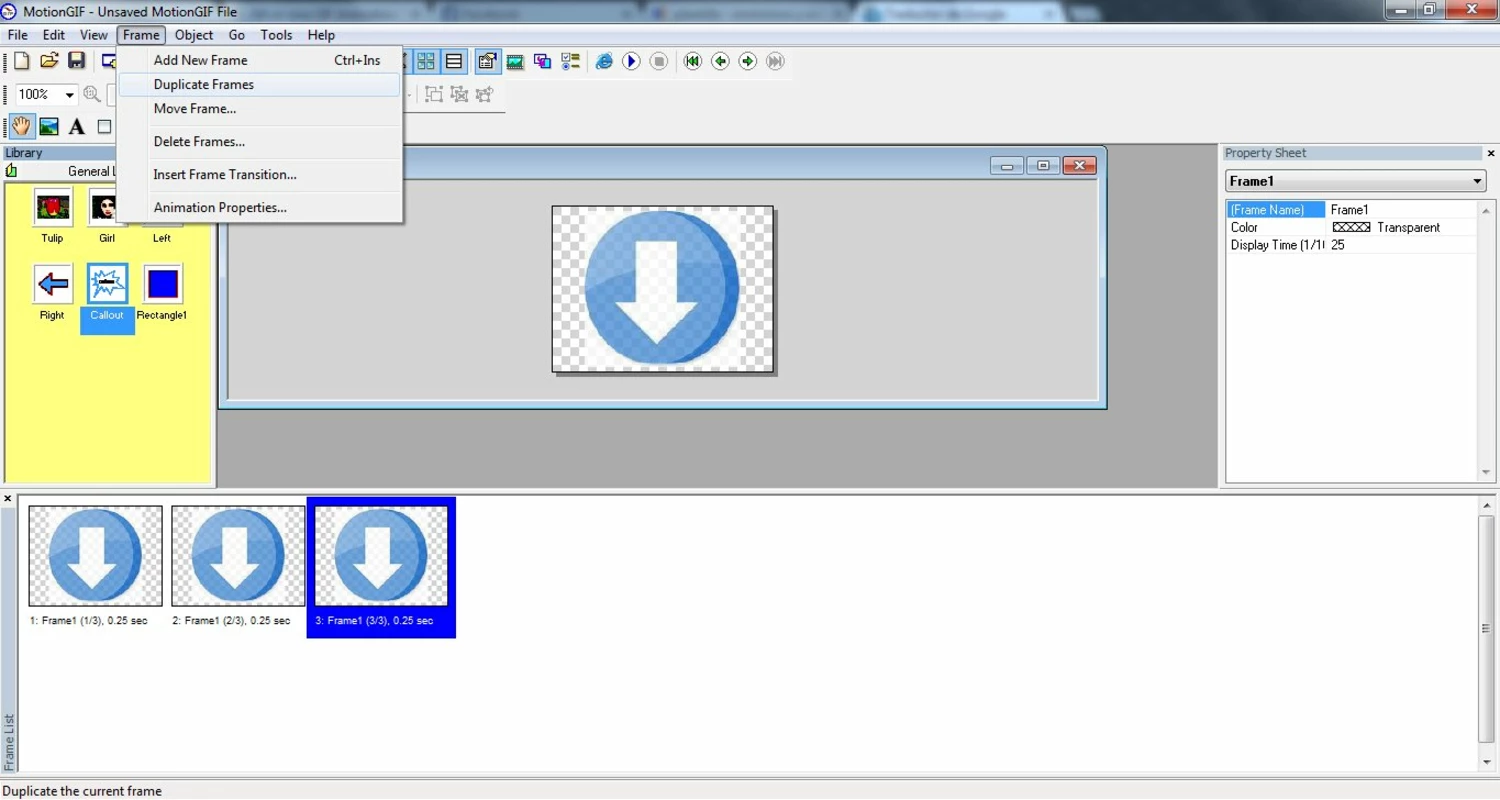The width and height of the screenshot is (1500, 800).
Task: Click the down-arrow image on canvas
Action: (662, 288)
